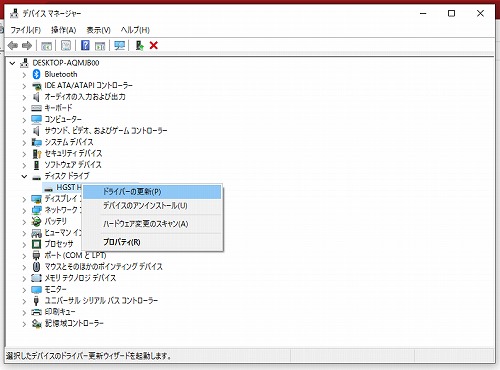Maximize the Device Manager window

tap(451, 13)
